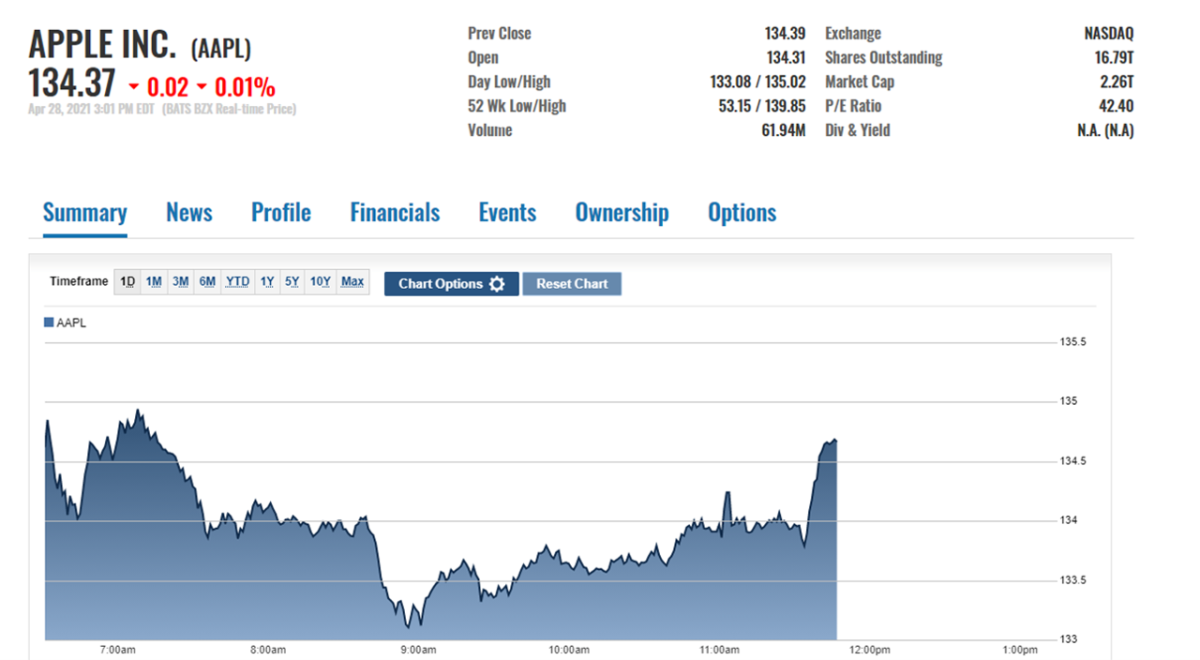Viewport: 1200px width, 660px height.
Task: Click the AAPL legend color square
Action: pos(48,322)
